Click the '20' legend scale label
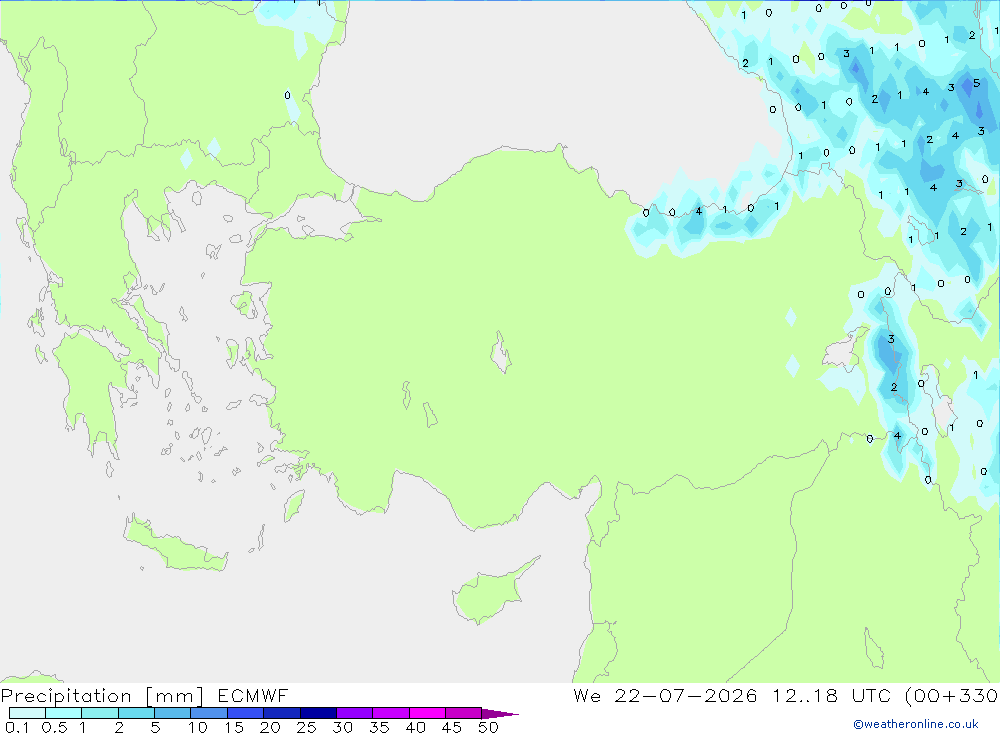Viewport: 1000px width, 733px height. click(270, 727)
